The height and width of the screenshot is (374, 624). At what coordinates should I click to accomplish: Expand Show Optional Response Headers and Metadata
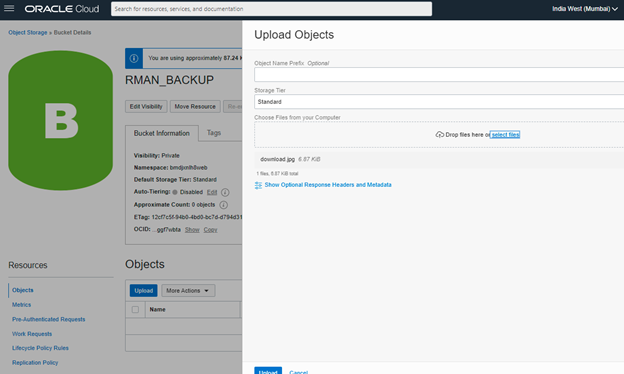pyautogui.click(x=328, y=185)
